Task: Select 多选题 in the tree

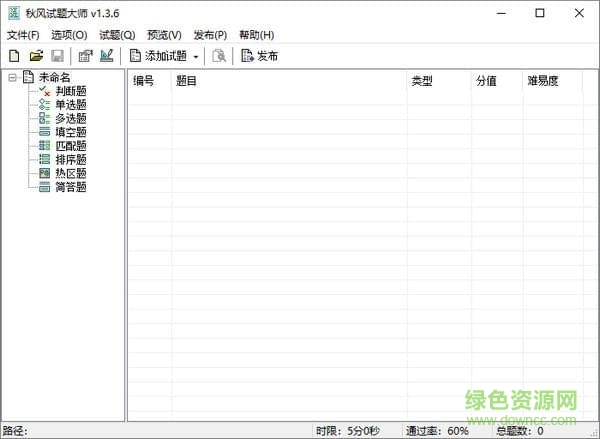Action: click(71, 119)
